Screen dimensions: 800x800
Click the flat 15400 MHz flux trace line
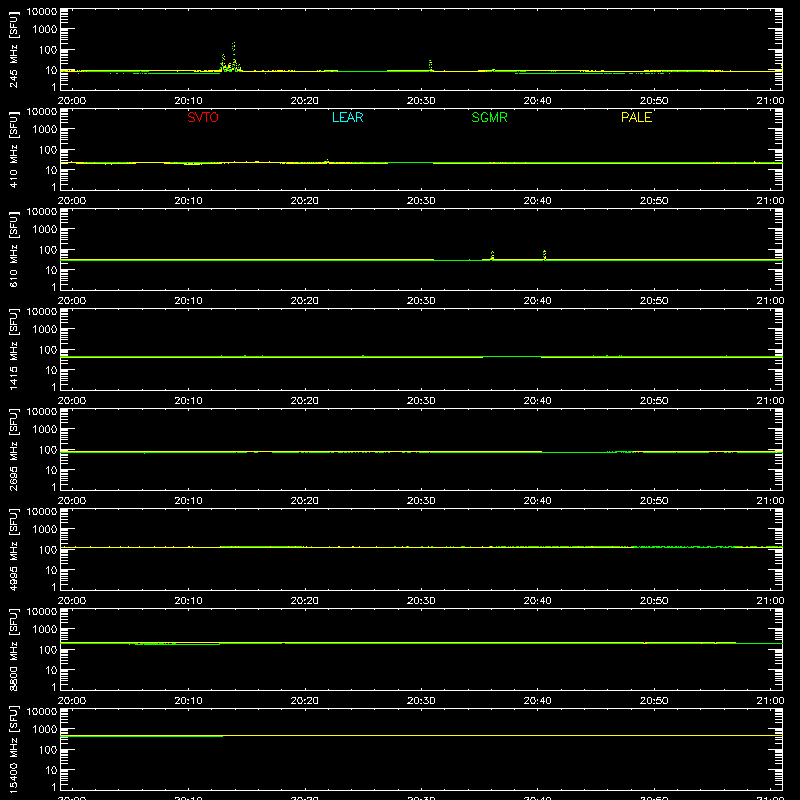click(x=421, y=736)
